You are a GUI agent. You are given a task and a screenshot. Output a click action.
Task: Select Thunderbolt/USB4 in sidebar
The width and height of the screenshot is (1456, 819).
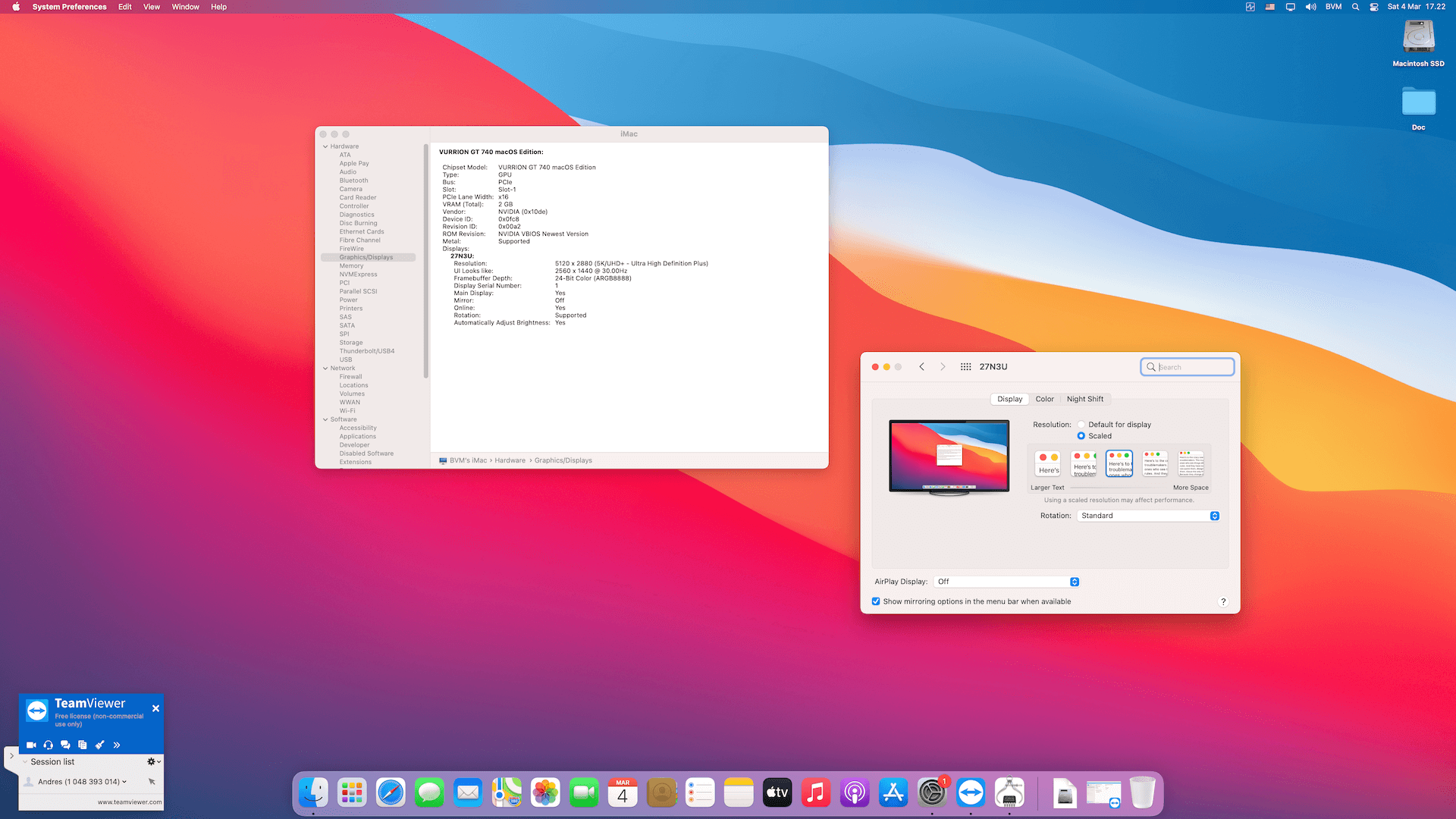pyautogui.click(x=367, y=351)
